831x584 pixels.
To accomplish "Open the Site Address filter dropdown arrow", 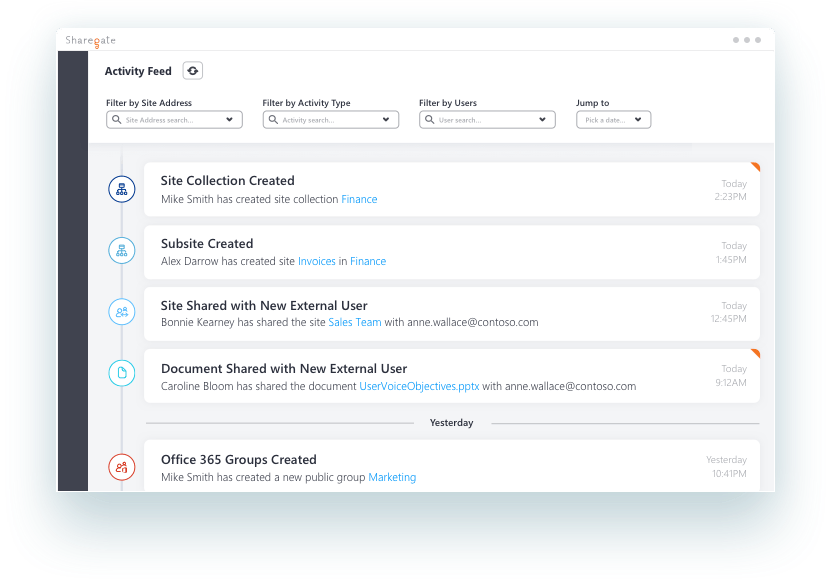I will [229, 120].
